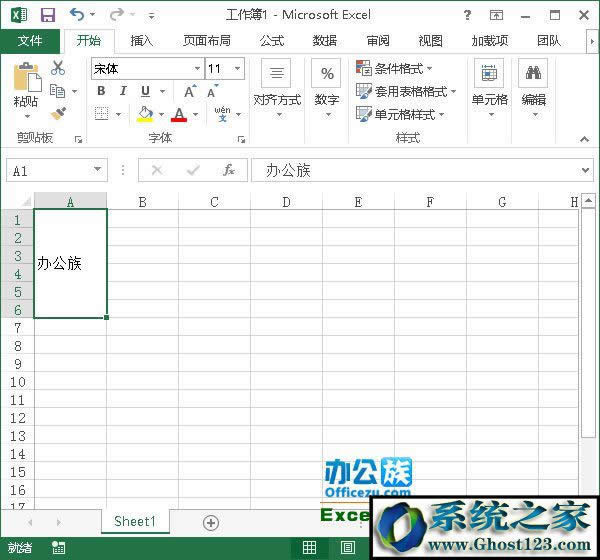Add a new sheet with plus icon

click(210, 522)
